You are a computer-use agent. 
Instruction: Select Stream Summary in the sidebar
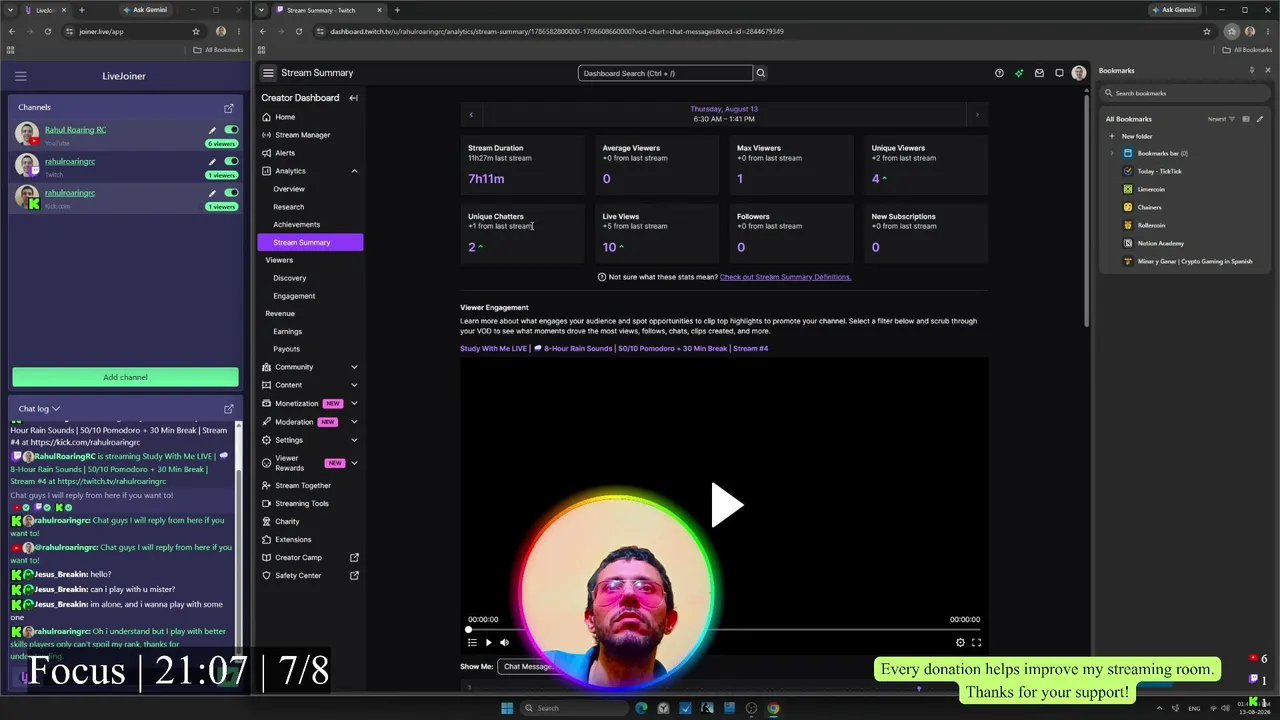point(310,242)
